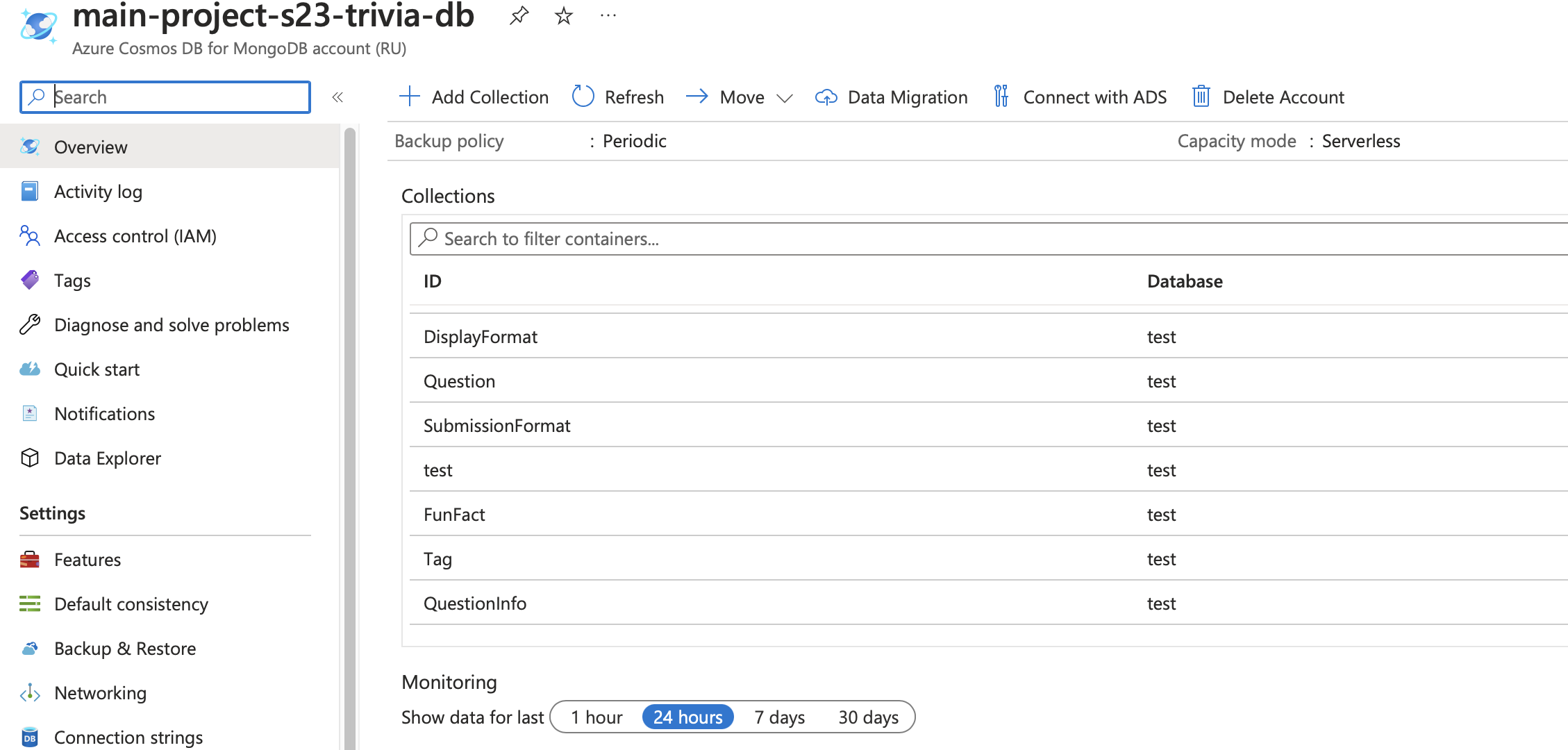Click the Data Migration cloud icon

coord(826,97)
